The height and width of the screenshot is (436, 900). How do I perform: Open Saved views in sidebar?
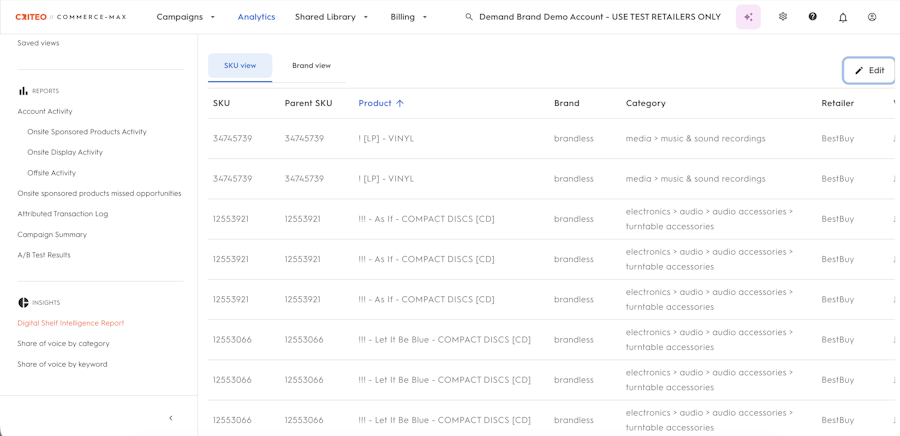point(38,43)
